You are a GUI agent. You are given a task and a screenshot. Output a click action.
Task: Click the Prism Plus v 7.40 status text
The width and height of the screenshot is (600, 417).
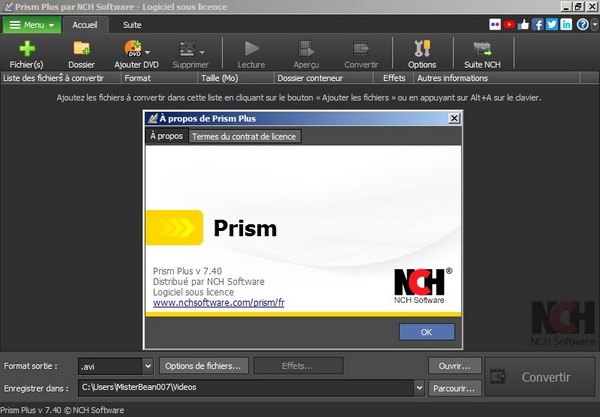pyautogui.click(x=62, y=410)
